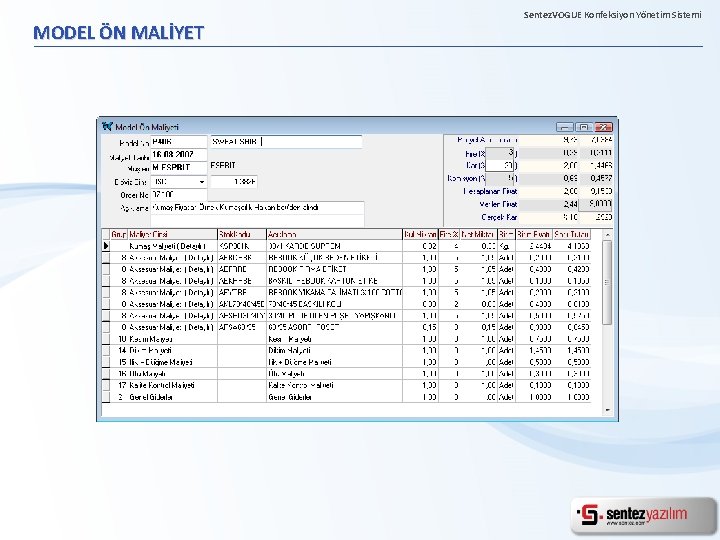Edit the Fire % percentage field
This screenshot has height=540, width=720.
500,153
